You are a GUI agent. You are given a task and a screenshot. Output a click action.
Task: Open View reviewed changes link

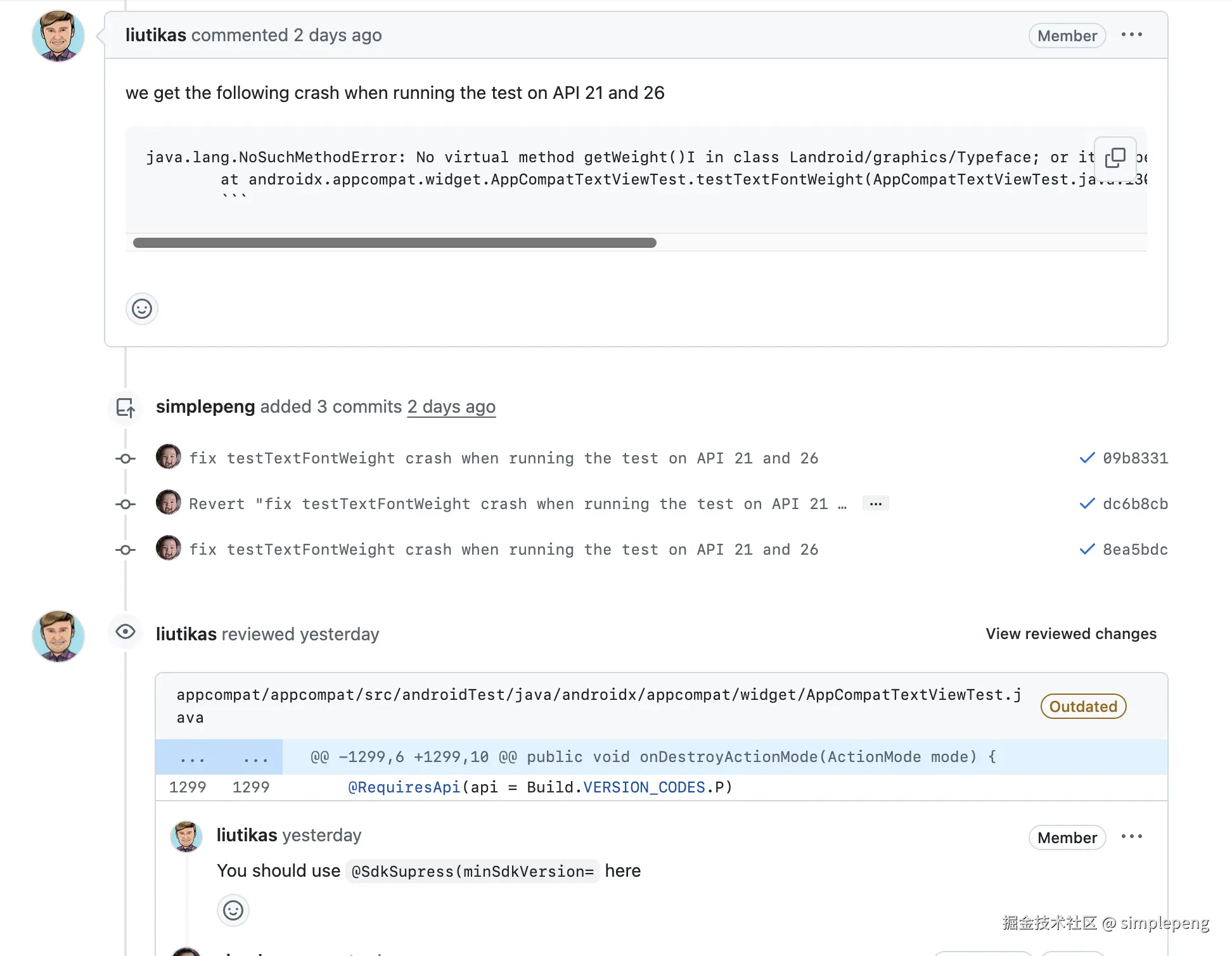click(x=1070, y=634)
